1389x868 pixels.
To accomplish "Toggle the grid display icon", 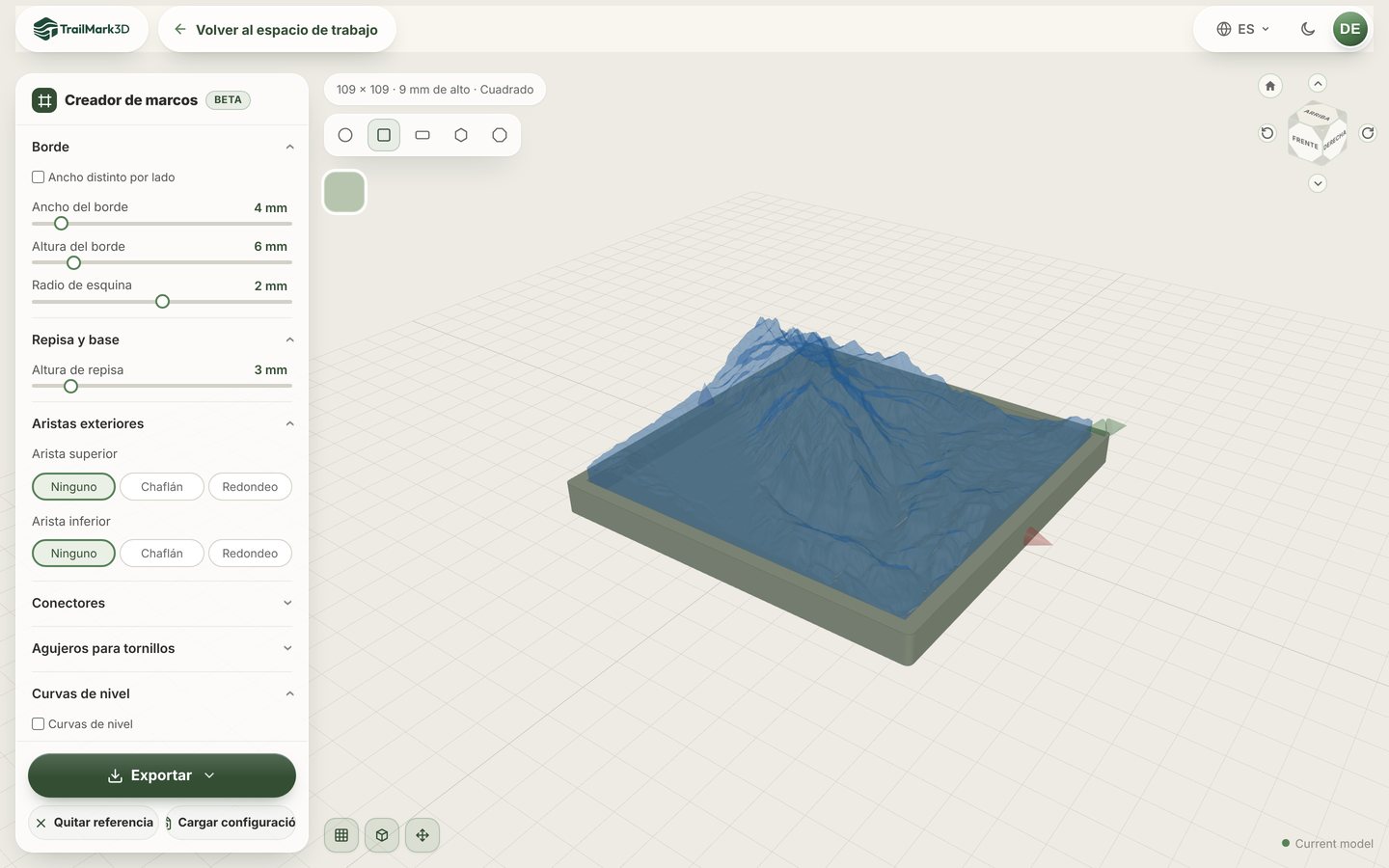I will (x=341, y=835).
